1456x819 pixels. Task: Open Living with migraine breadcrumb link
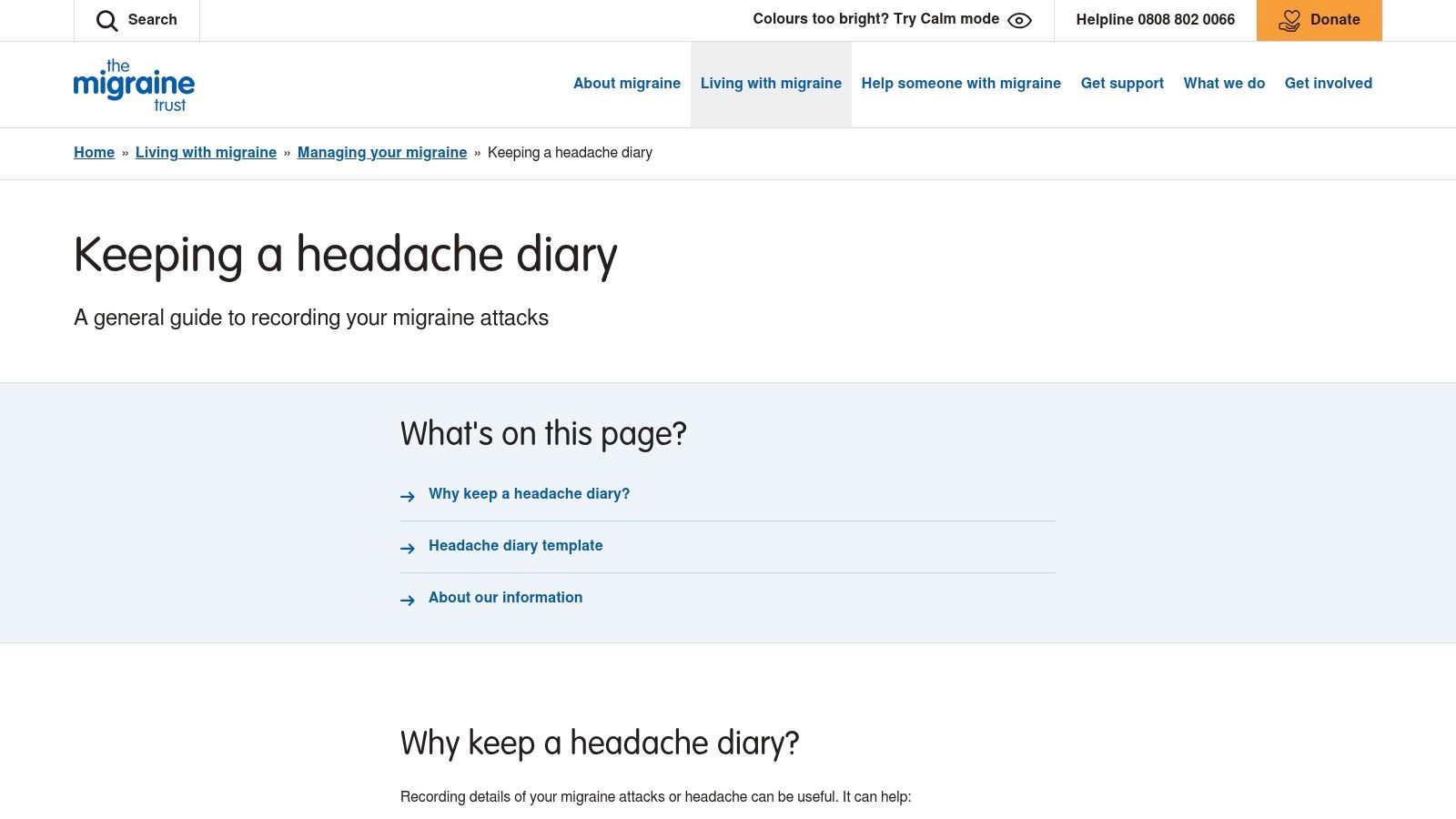tap(206, 152)
